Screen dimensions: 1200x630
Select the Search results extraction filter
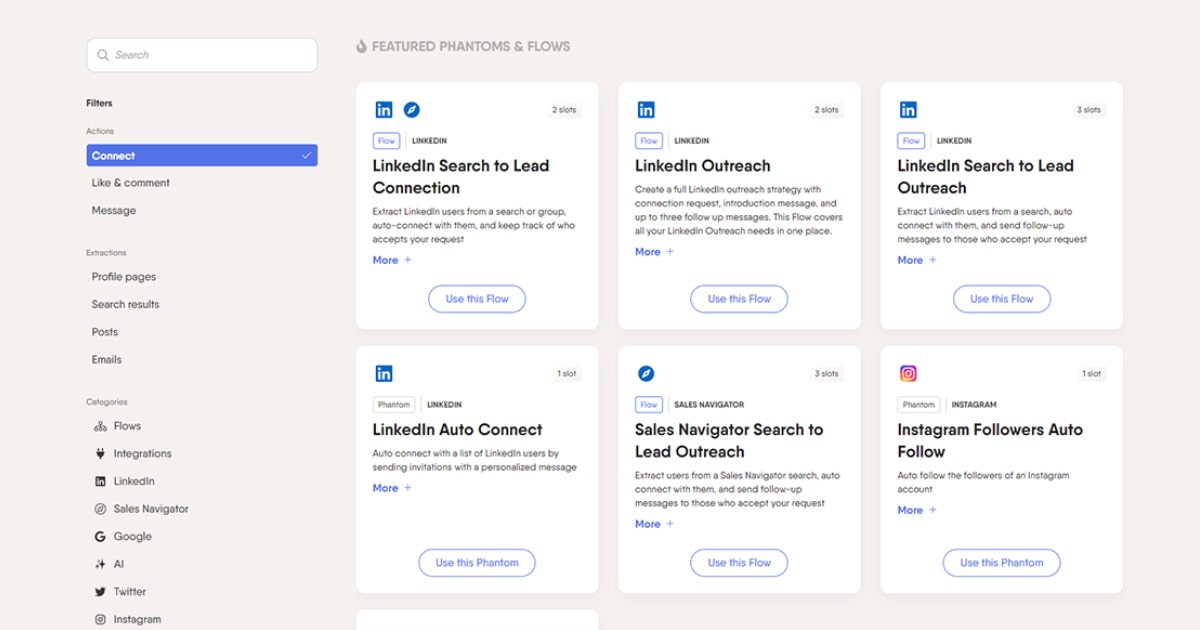click(x=126, y=305)
